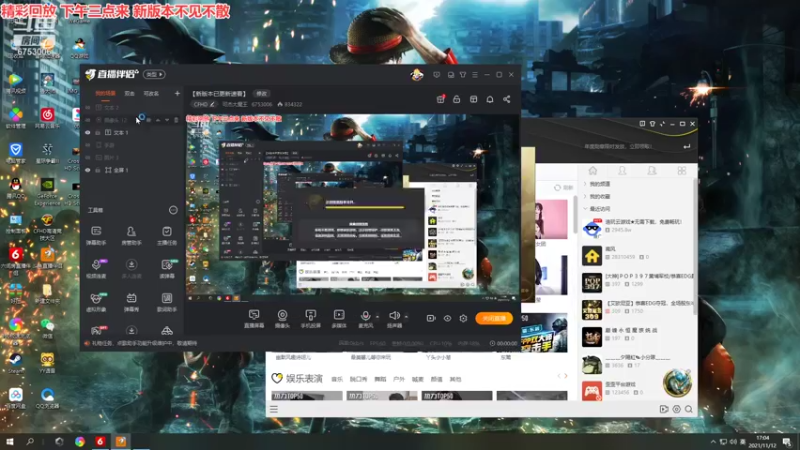The height and width of the screenshot is (450, 800).
Task: Open the hamburger menu in streaming title bar
Action: coord(475,75)
